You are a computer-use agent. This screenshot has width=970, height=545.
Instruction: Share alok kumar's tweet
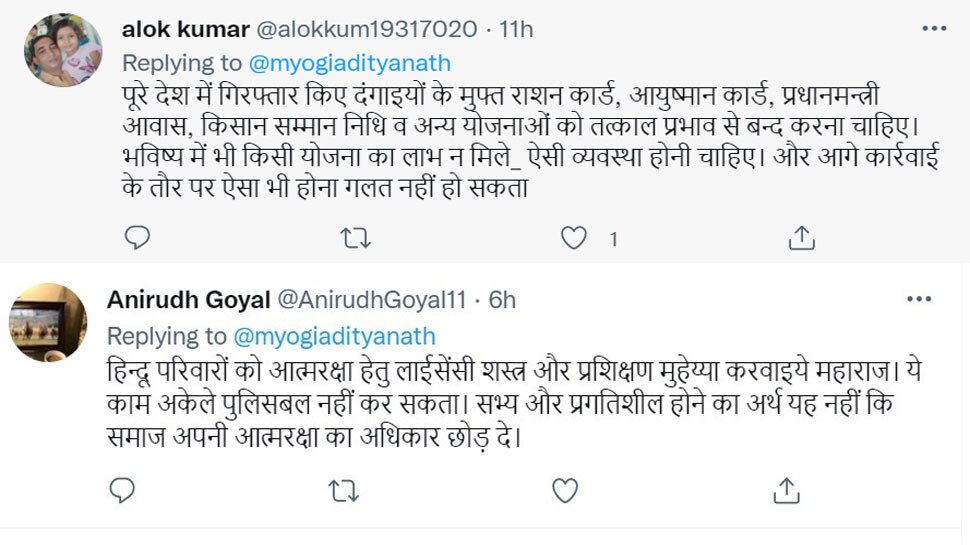[801, 238]
